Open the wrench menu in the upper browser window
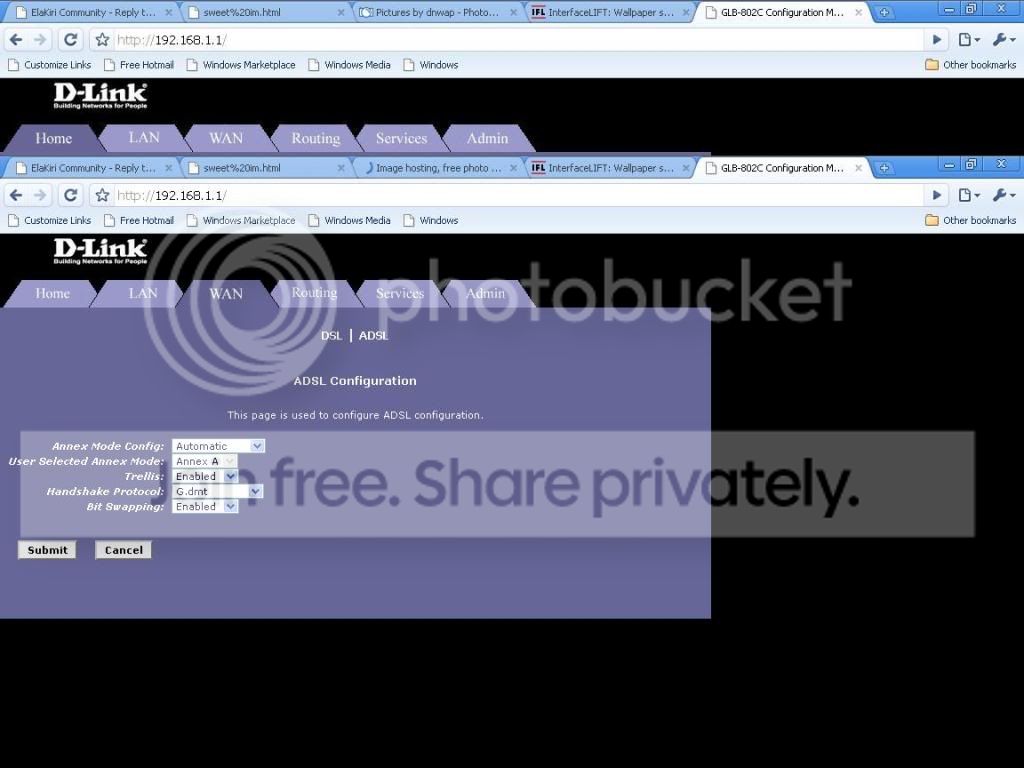This screenshot has width=1024, height=768. point(1004,40)
